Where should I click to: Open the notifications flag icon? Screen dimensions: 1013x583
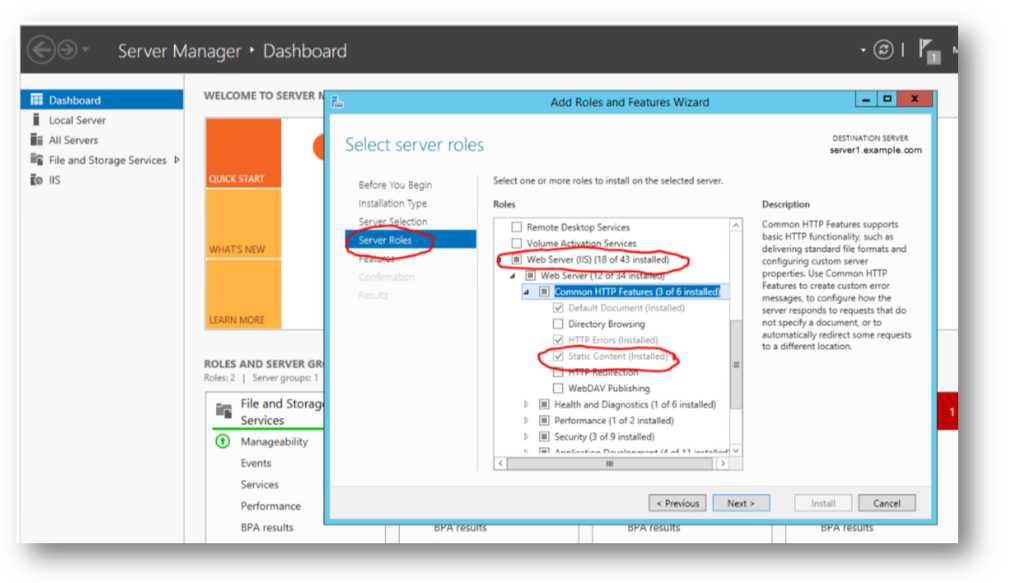[x=928, y=50]
